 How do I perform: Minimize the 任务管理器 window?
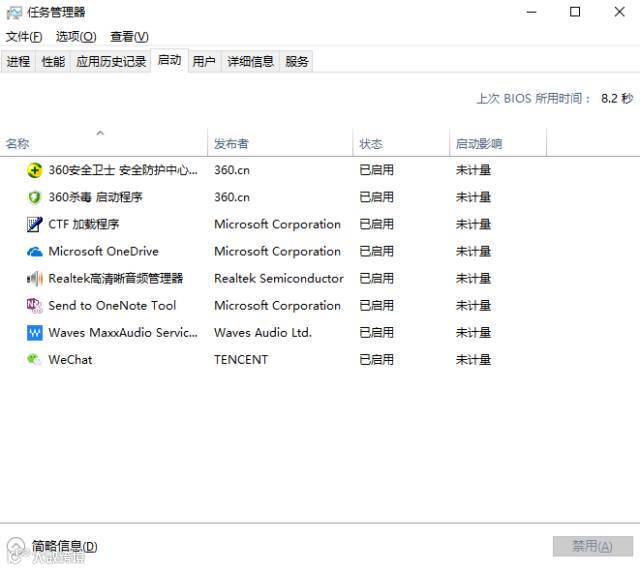531,12
